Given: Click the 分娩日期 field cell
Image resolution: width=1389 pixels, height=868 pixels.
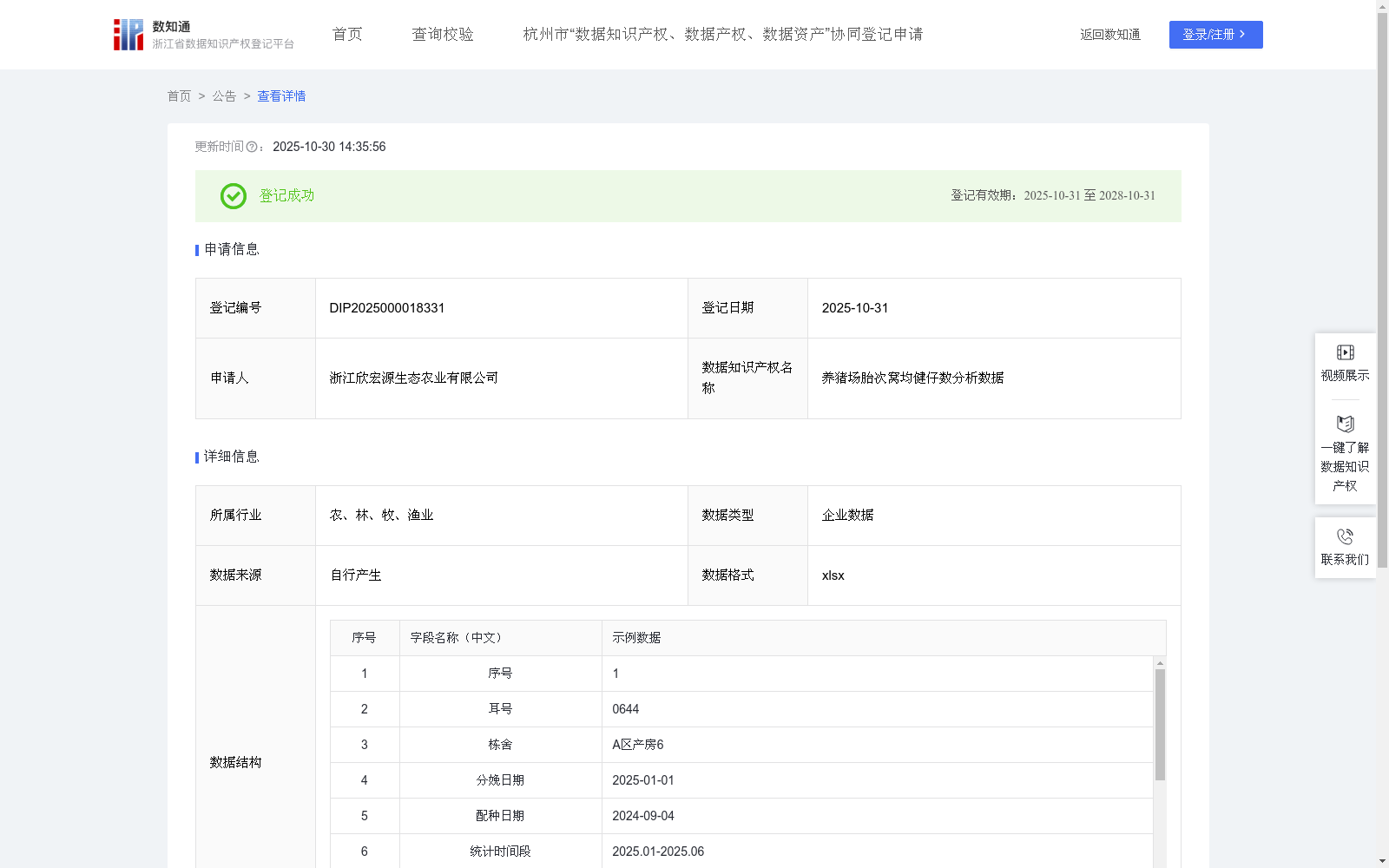Looking at the screenshot, I should 501,780.
